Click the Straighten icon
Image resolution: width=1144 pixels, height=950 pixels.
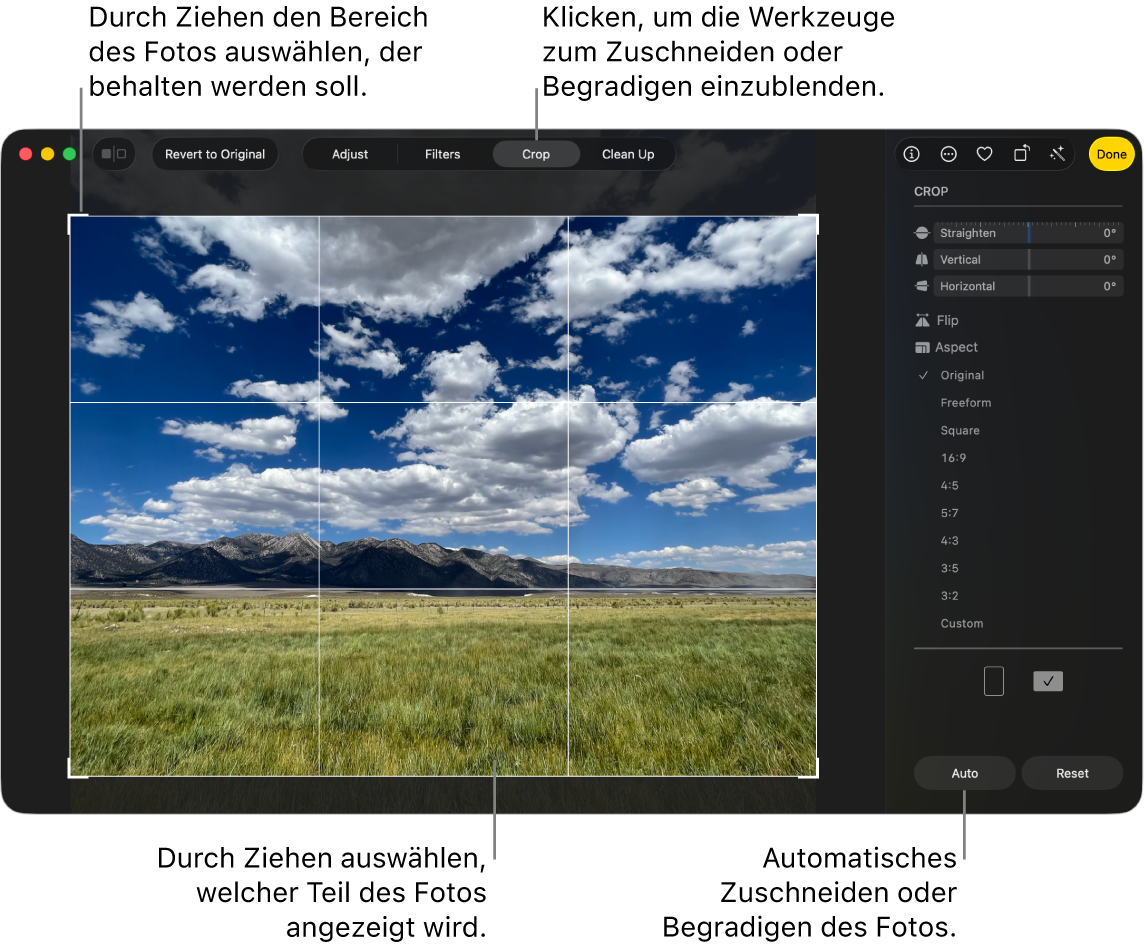[922, 233]
